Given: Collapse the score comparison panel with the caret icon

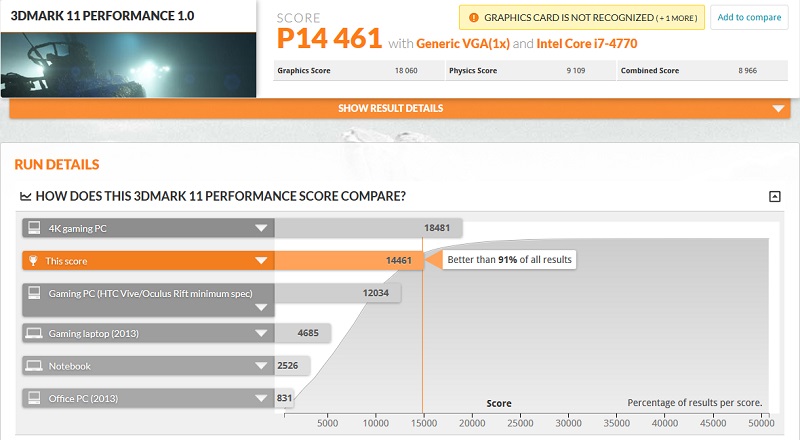Looking at the screenshot, I should [774, 197].
